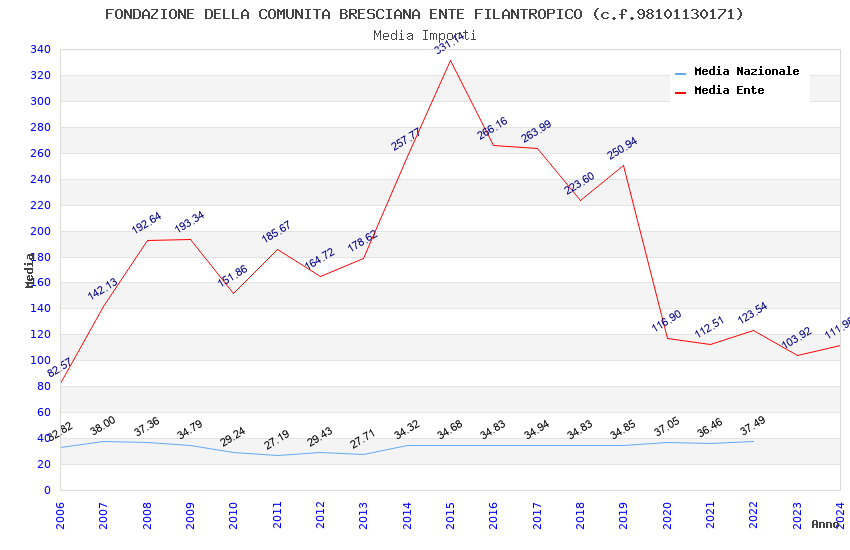Click the 27.19 national average label
The image size is (850, 550).
(x=276, y=440)
